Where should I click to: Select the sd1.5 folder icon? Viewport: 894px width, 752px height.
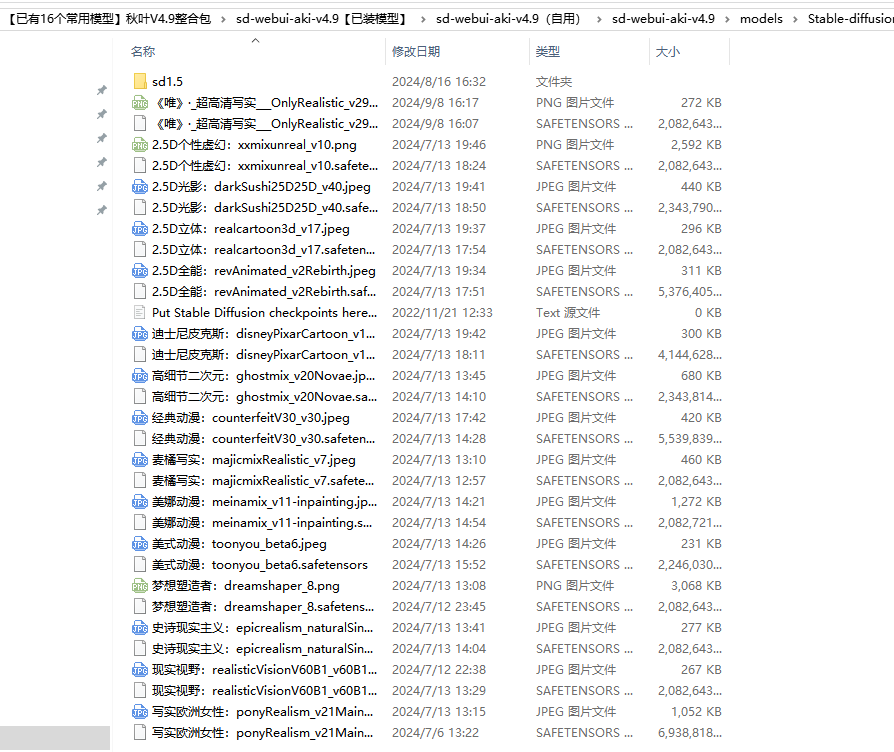click(x=140, y=82)
